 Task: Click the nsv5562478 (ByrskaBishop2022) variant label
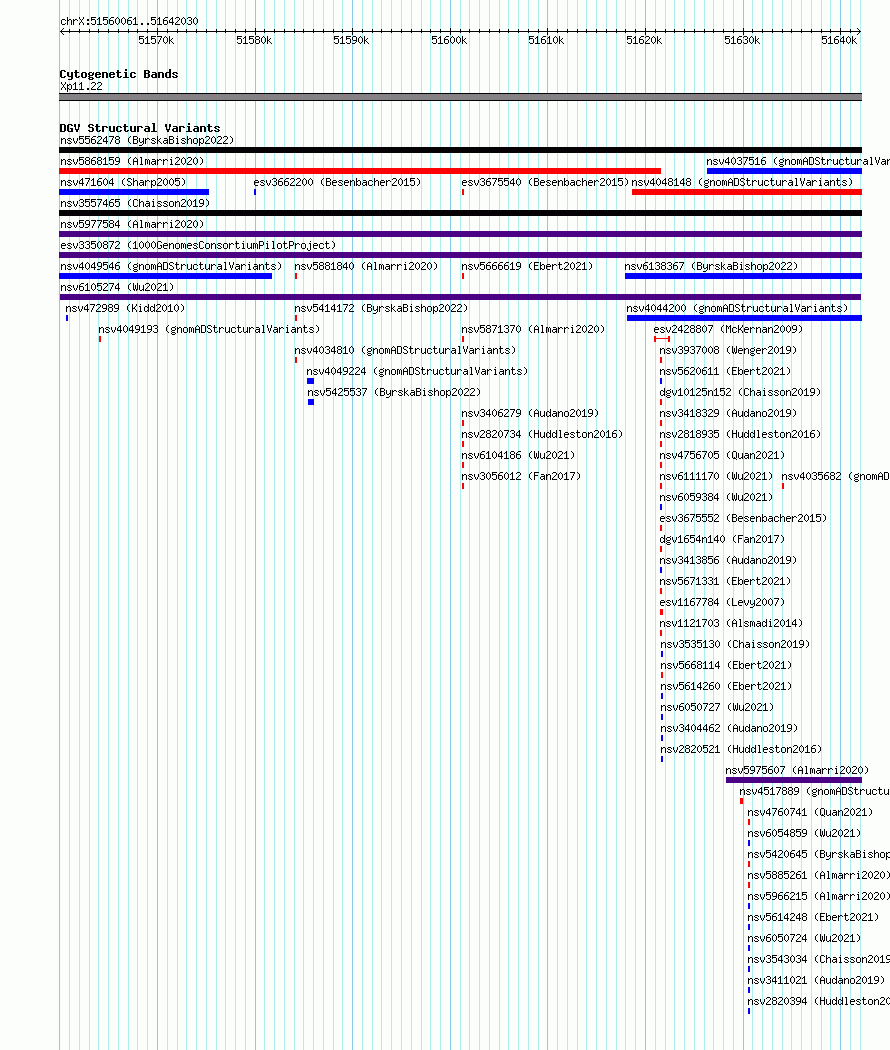tap(147, 141)
